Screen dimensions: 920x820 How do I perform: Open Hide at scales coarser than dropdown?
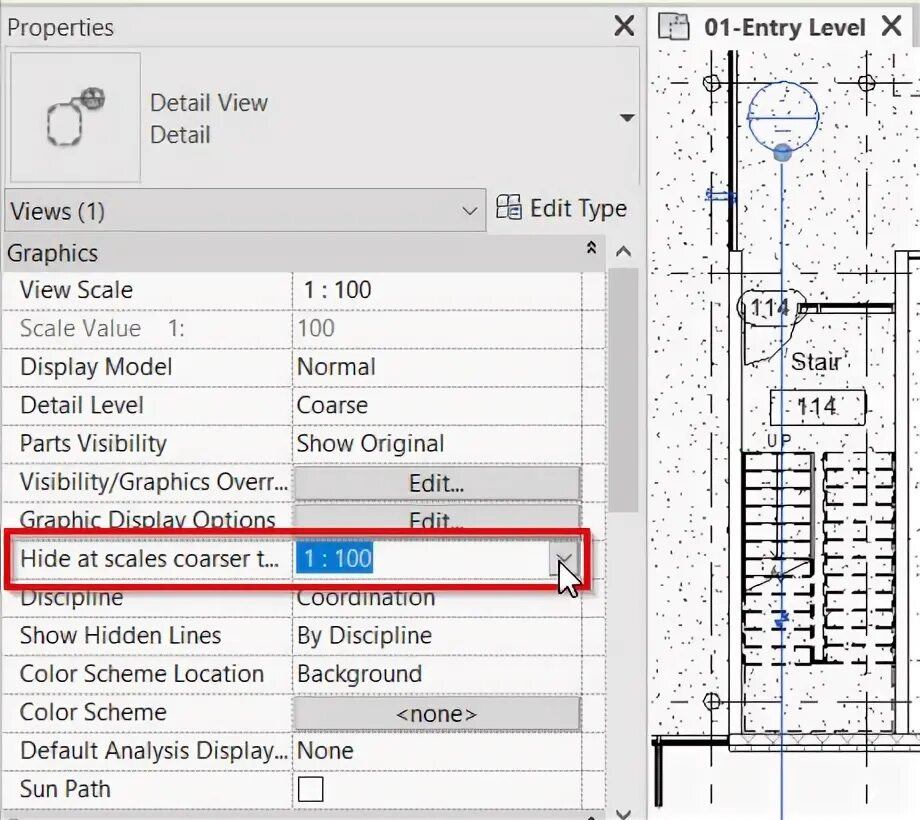pos(564,558)
